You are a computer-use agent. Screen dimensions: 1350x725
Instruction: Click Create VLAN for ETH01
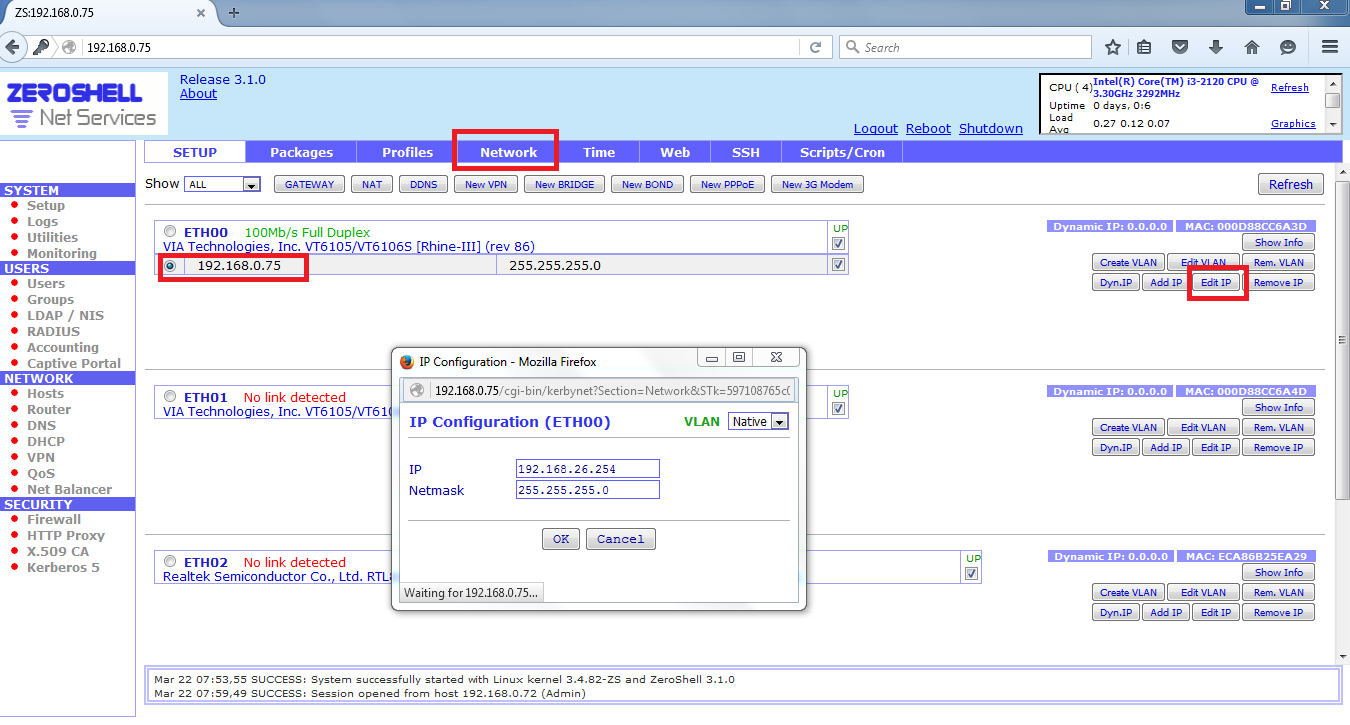(1128, 427)
